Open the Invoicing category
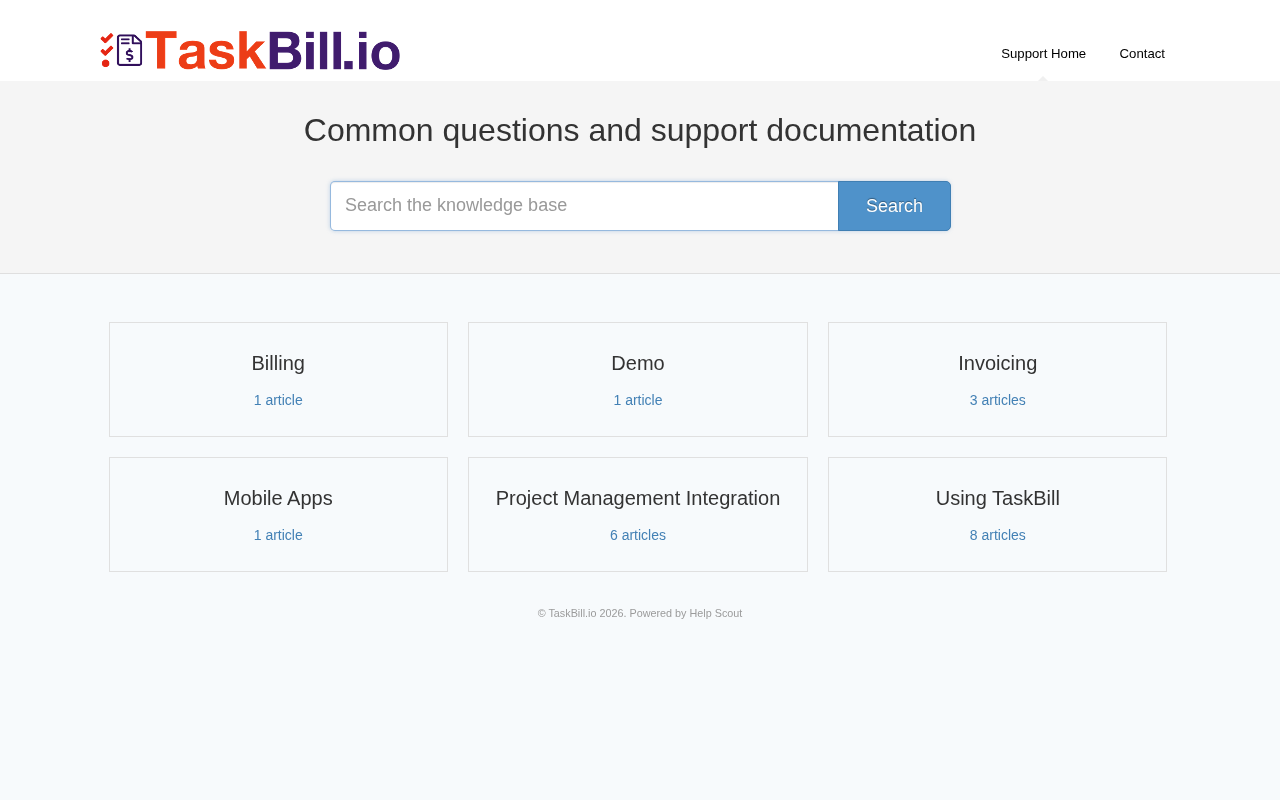The height and width of the screenshot is (800, 1280). click(997, 363)
